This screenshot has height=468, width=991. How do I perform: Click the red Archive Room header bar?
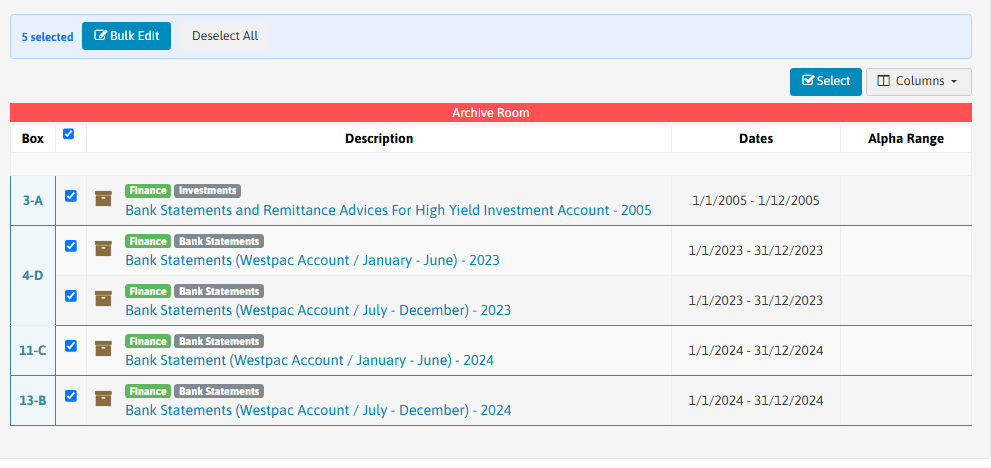(490, 113)
